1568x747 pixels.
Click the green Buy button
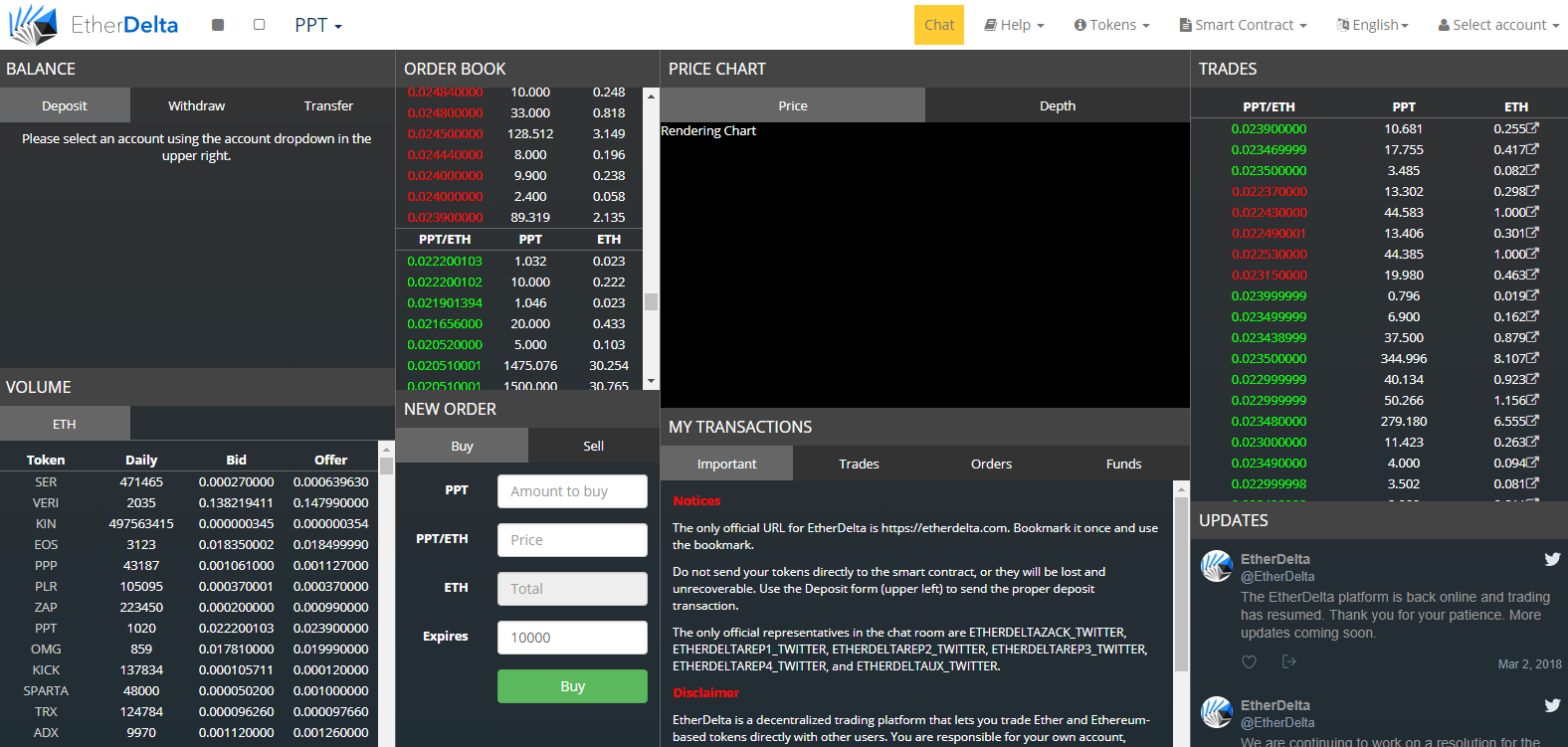click(572, 686)
